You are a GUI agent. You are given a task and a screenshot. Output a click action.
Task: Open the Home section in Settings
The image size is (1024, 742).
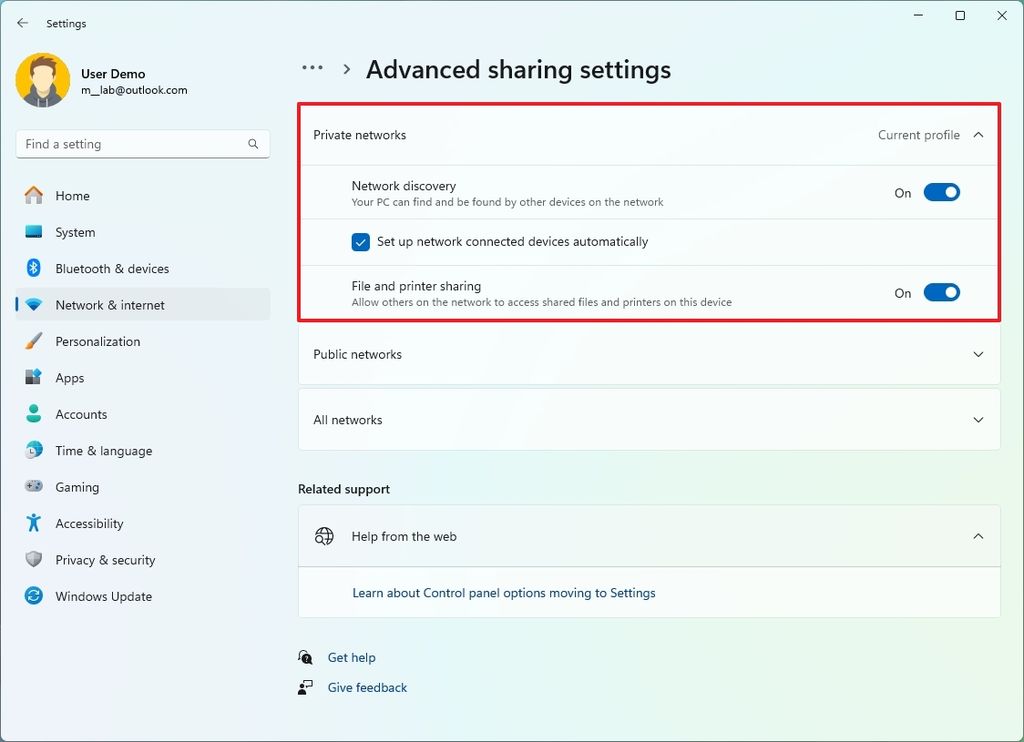pos(74,196)
